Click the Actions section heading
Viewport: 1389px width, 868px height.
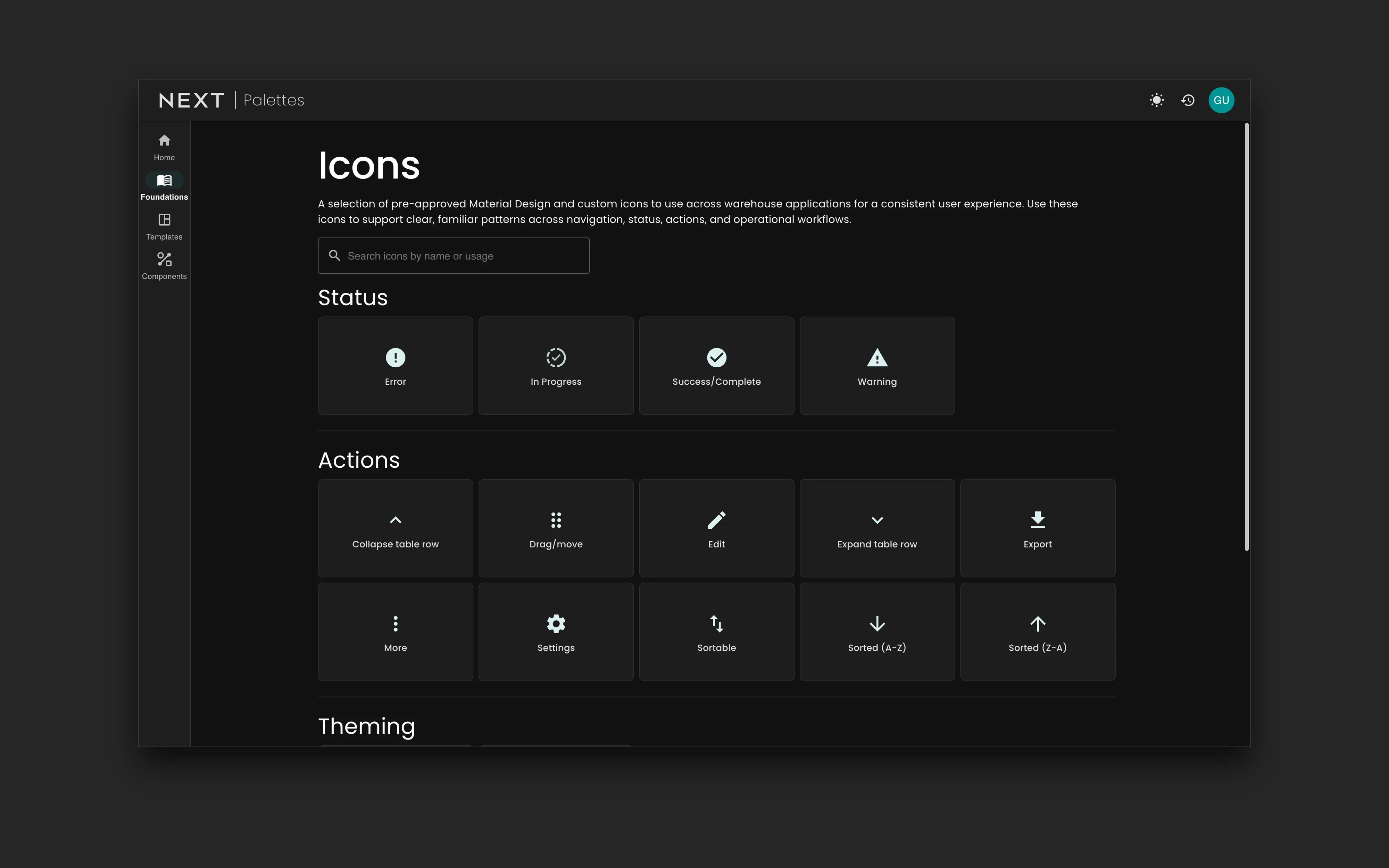[359, 460]
